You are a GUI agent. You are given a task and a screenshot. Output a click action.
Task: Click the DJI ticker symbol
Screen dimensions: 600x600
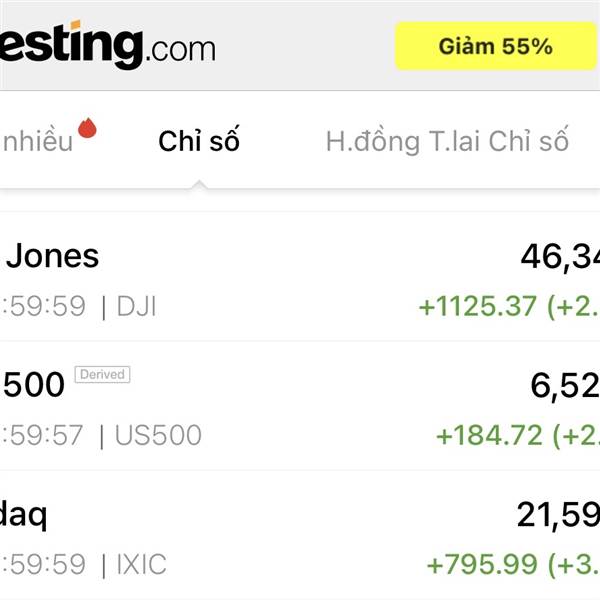pyautogui.click(x=136, y=306)
